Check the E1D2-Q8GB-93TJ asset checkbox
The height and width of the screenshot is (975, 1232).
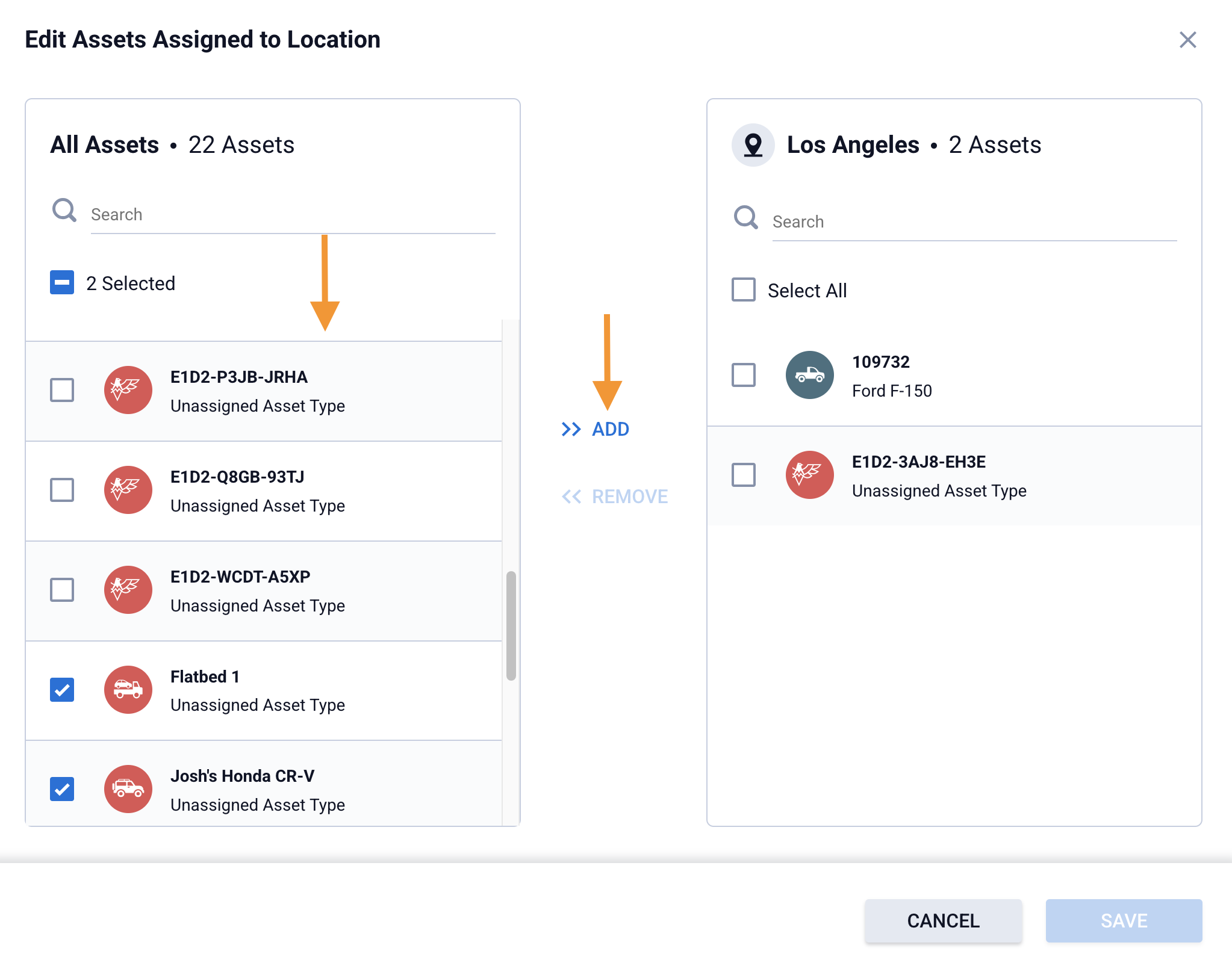coord(62,490)
